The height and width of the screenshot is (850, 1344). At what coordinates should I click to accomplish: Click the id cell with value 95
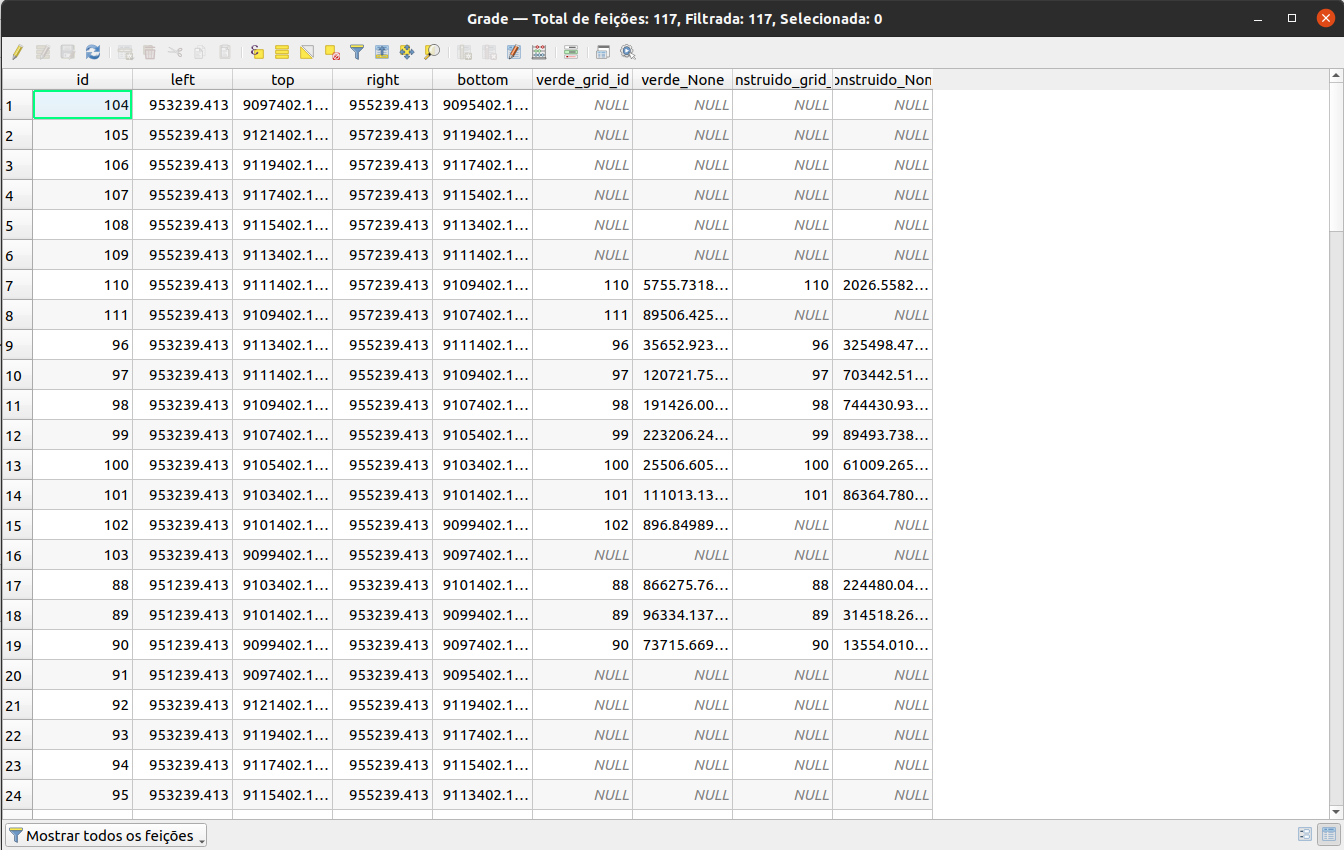pyautogui.click(x=83, y=795)
